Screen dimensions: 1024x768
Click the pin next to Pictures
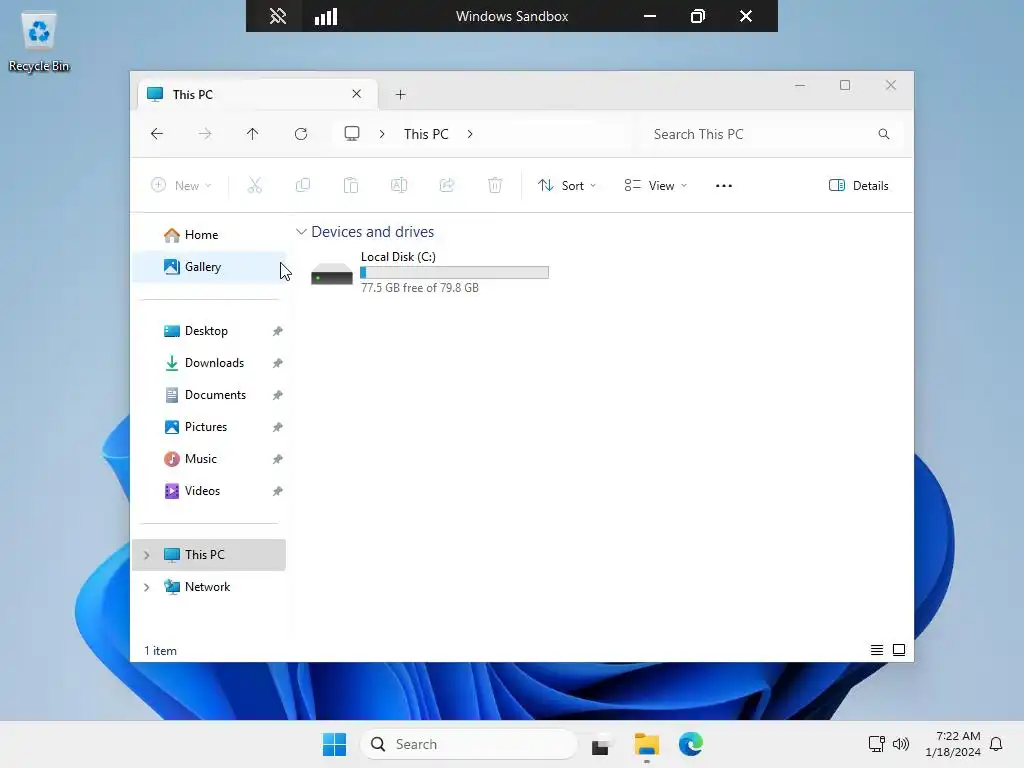pos(278,427)
